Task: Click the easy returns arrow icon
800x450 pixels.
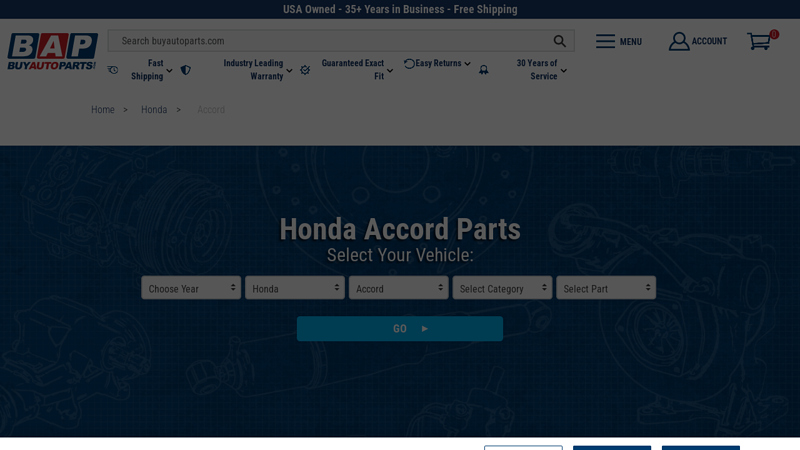Action: point(409,64)
